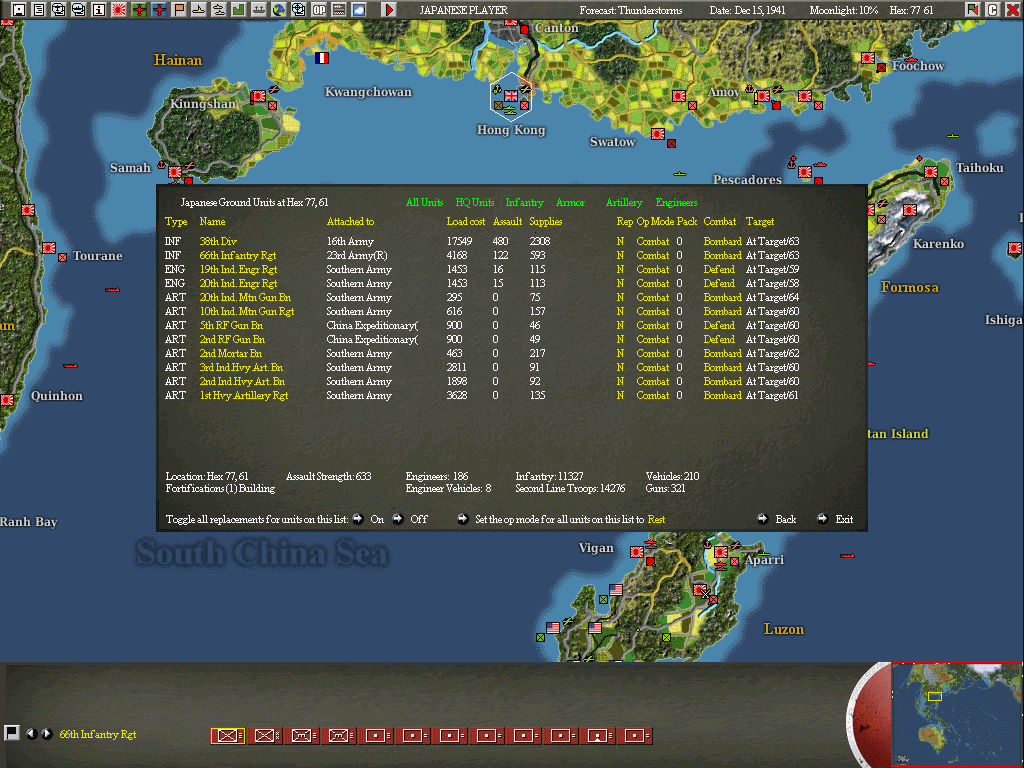
Task: Click the letter C icon top right
Action: tap(993, 10)
